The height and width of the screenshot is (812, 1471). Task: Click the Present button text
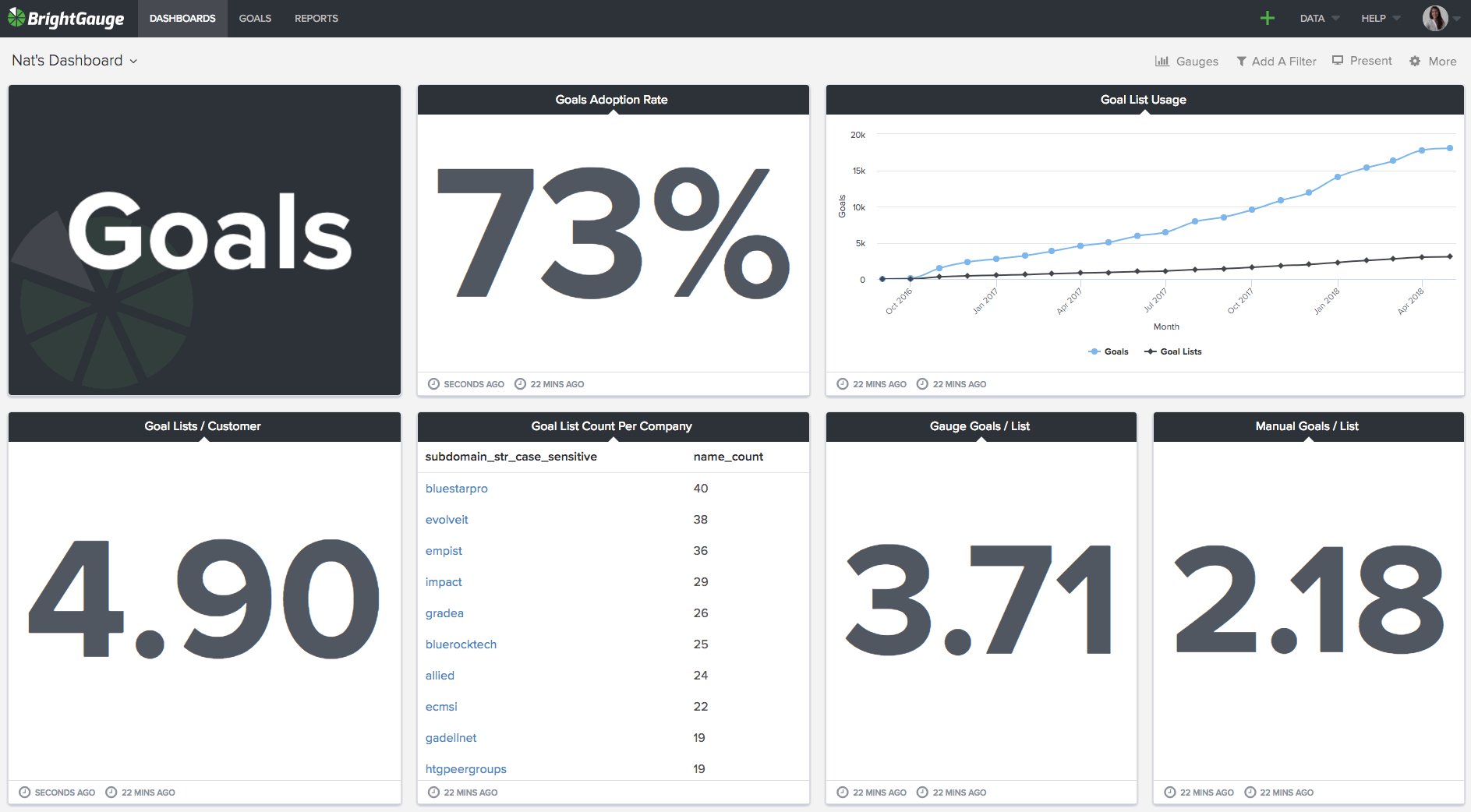[x=1370, y=60]
